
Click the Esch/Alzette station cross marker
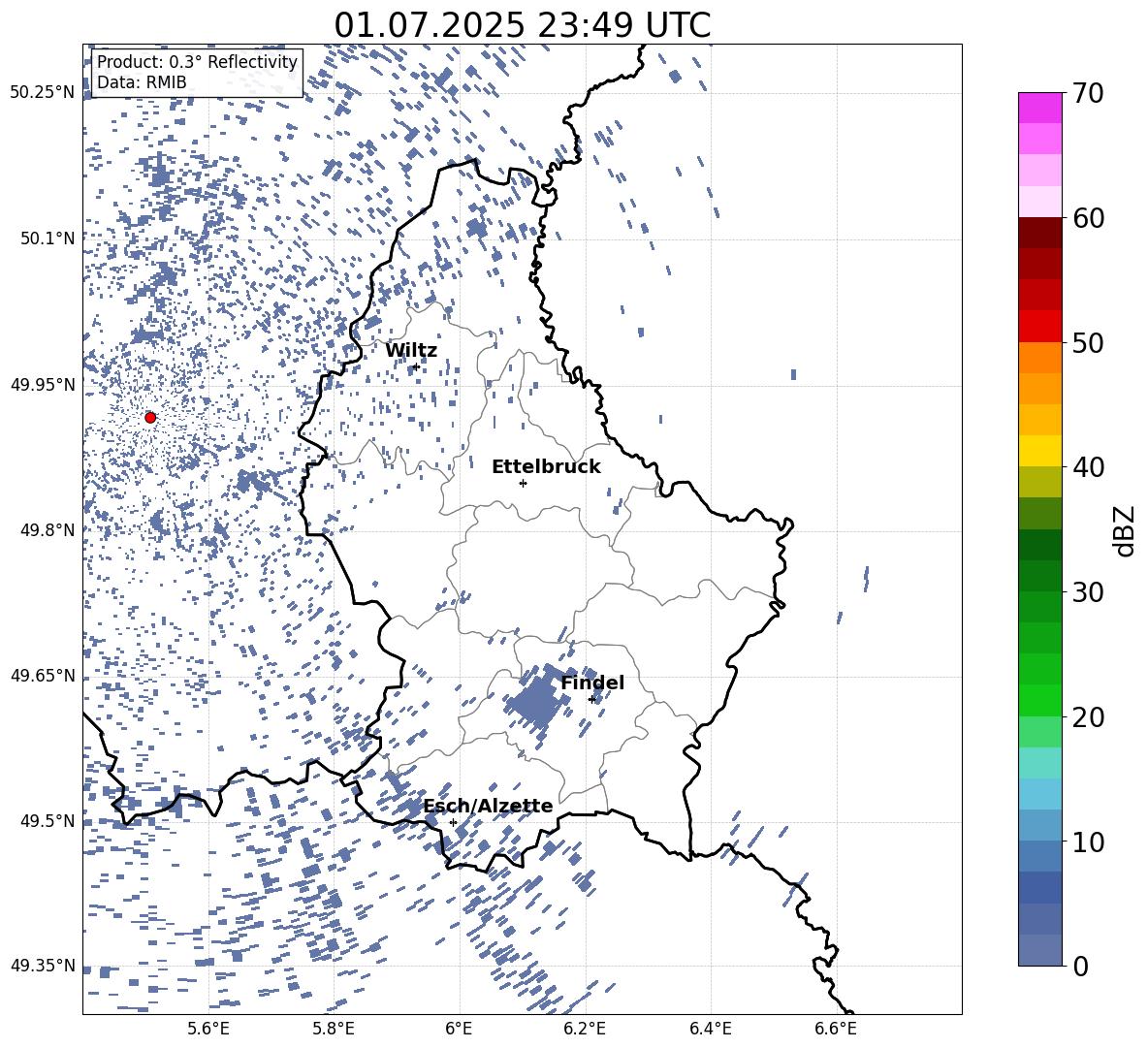coord(453,822)
